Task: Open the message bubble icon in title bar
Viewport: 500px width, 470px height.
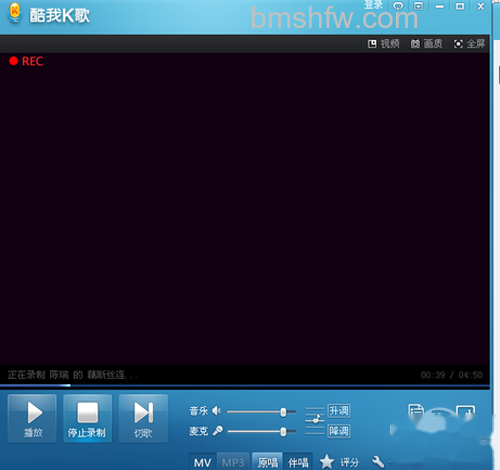Action: pos(398,6)
